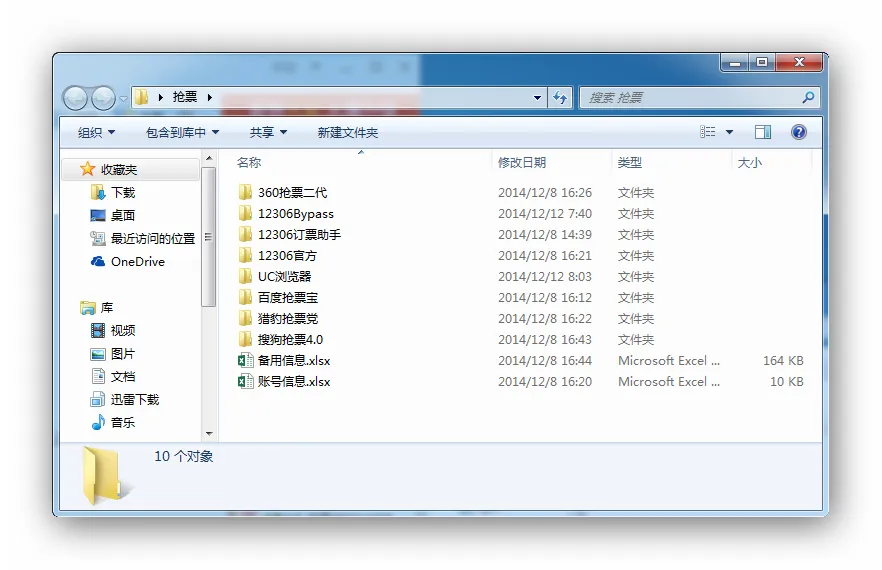Screen dimensions: 882x570
Task: Go back with the Back arrow button
Action: [x=75, y=98]
